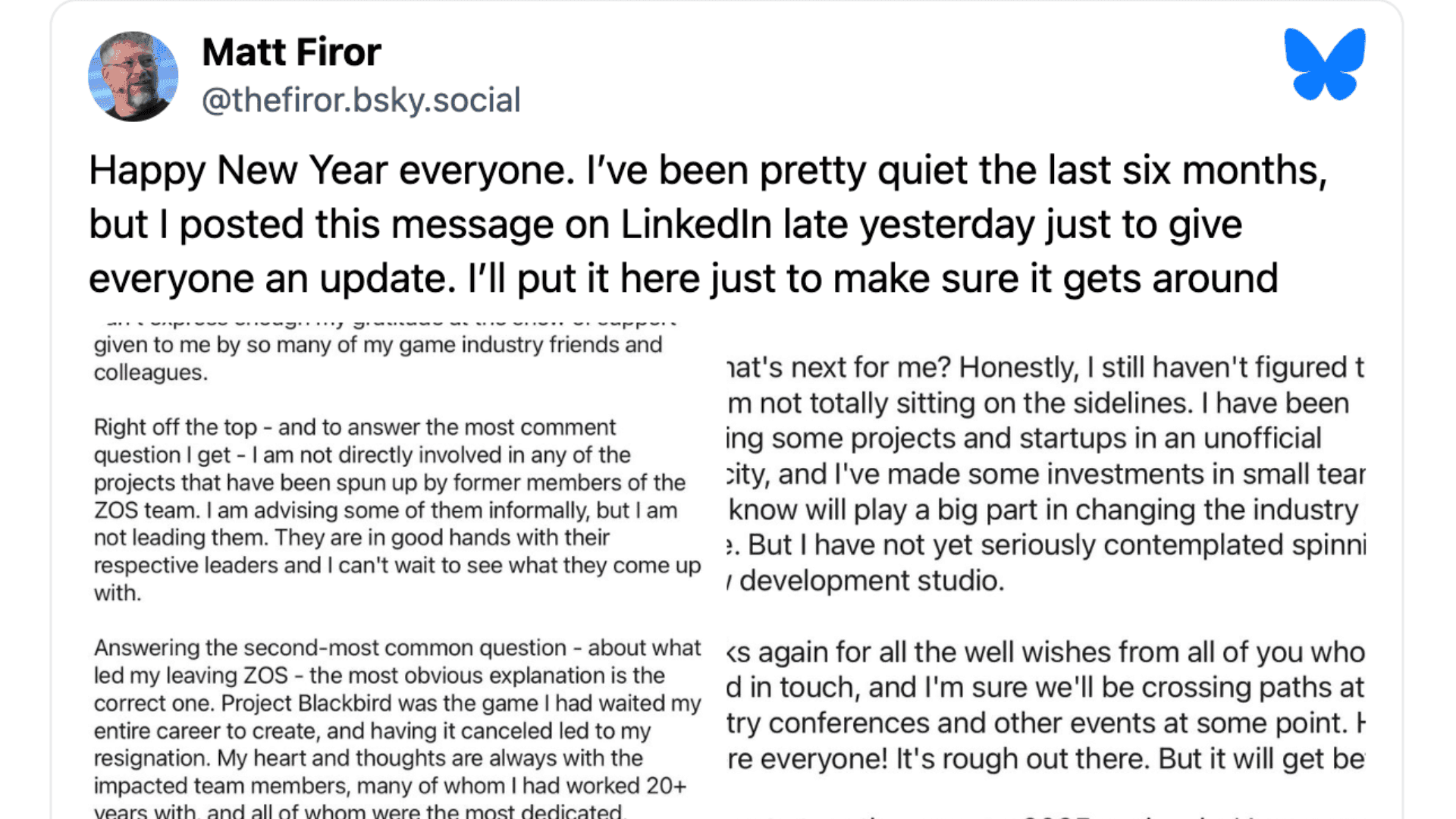Click the Bluesky butterfly logo
The height and width of the screenshot is (819, 1456).
pos(1324,64)
